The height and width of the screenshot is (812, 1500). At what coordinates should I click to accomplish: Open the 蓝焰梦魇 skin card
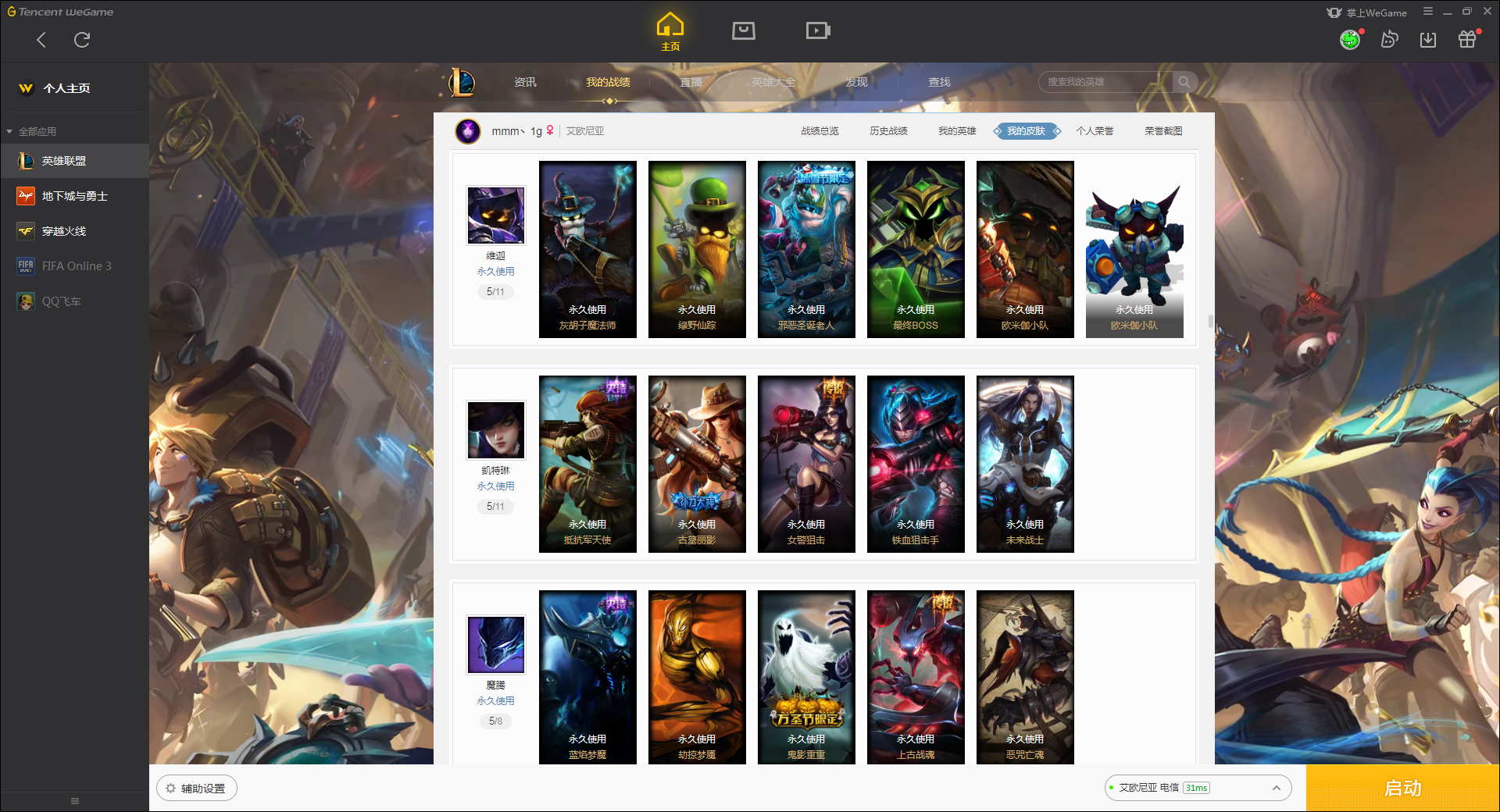(587, 678)
